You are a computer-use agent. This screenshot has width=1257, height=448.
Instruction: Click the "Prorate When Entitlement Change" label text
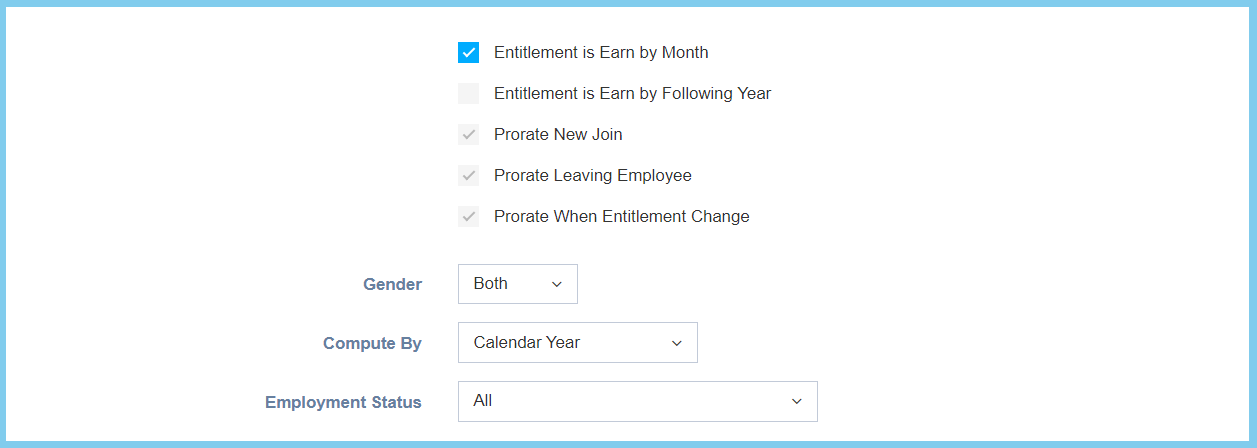click(x=621, y=217)
